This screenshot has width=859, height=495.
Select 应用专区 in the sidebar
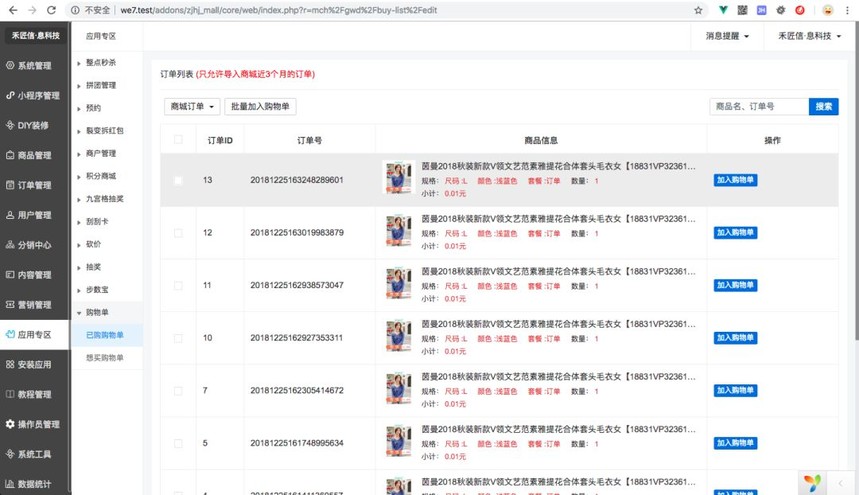click(35, 335)
